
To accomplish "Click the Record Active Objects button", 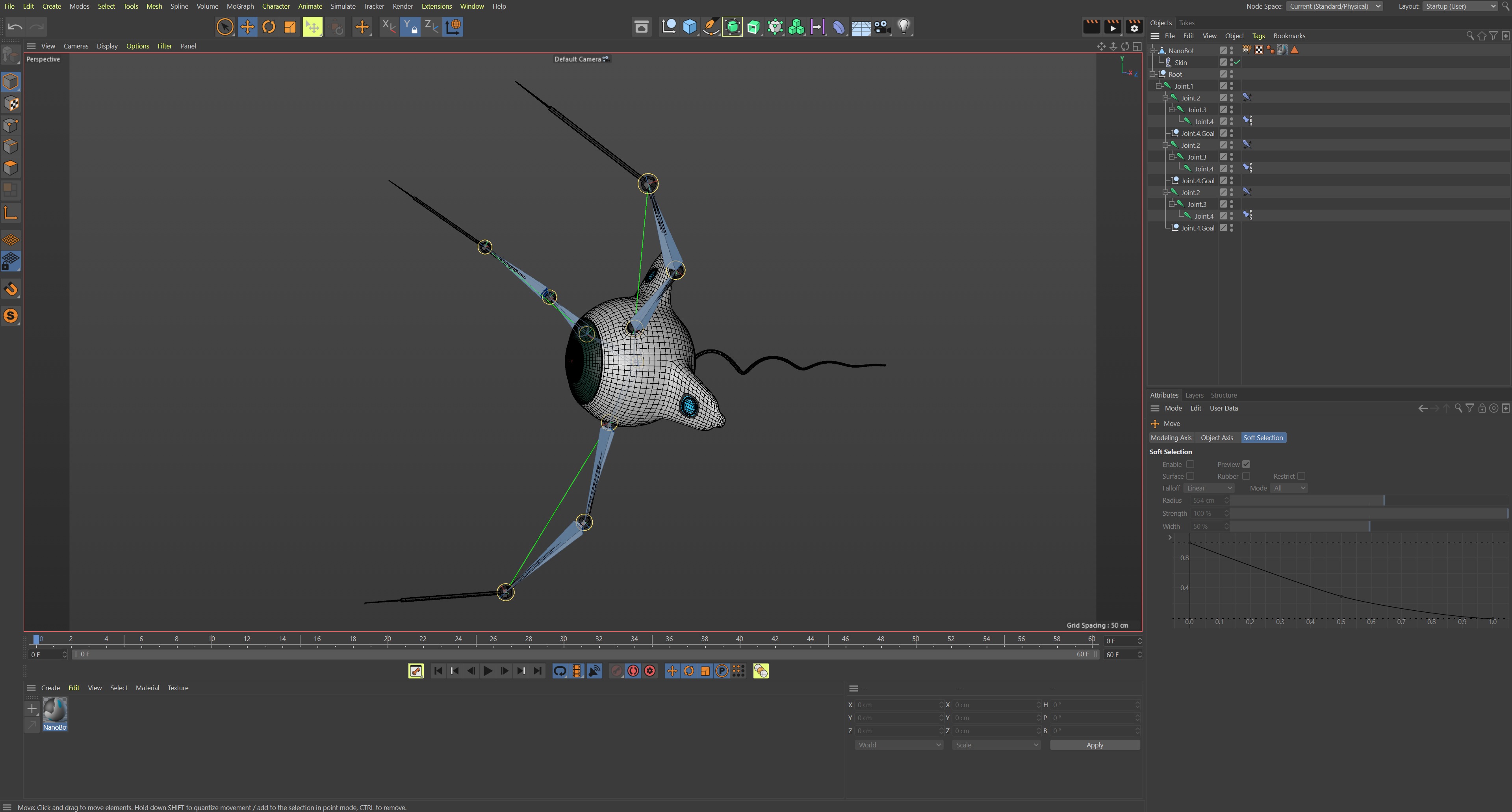I will (616, 671).
